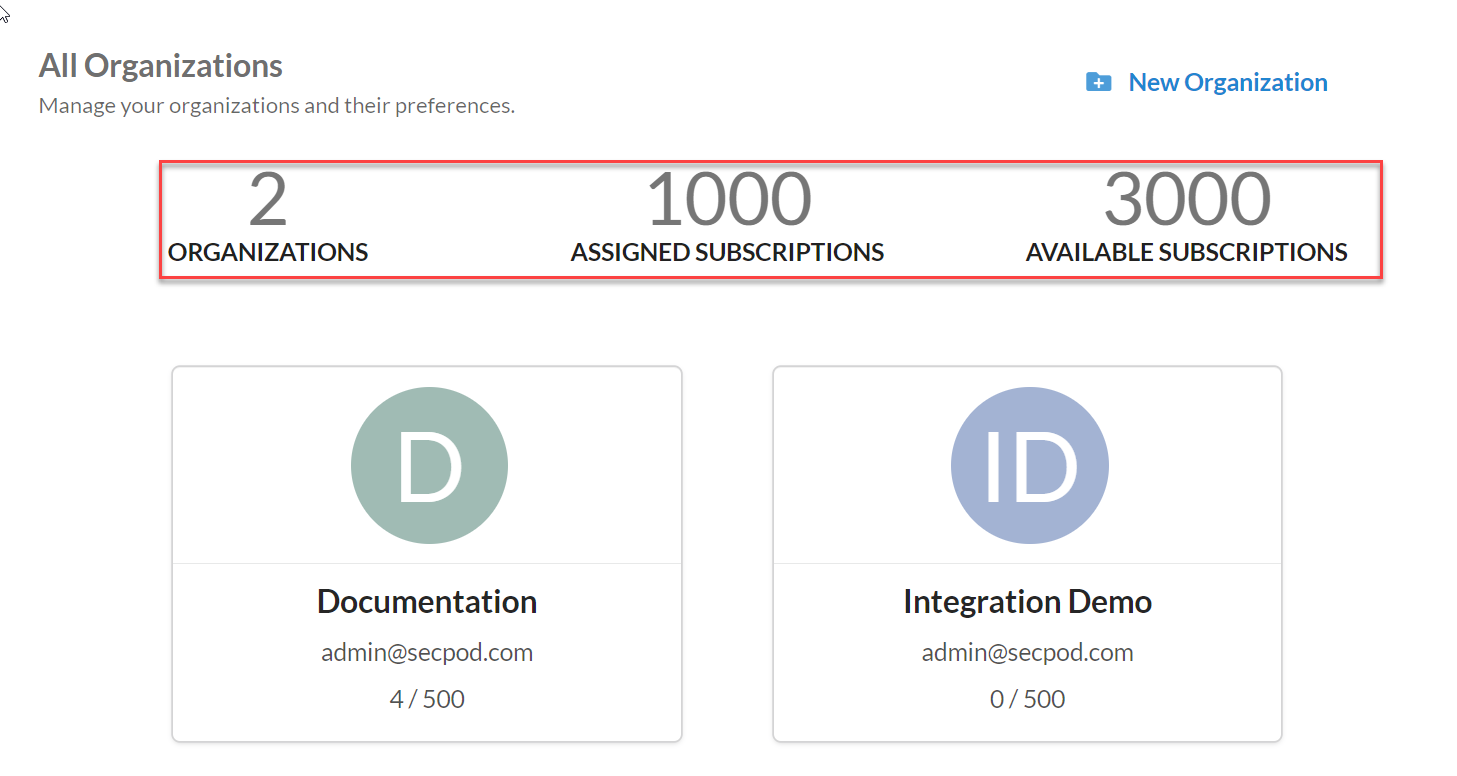Click the AVAILABLE SUBSCRIPTIONS label

pyautogui.click(x=1186, y=253)
